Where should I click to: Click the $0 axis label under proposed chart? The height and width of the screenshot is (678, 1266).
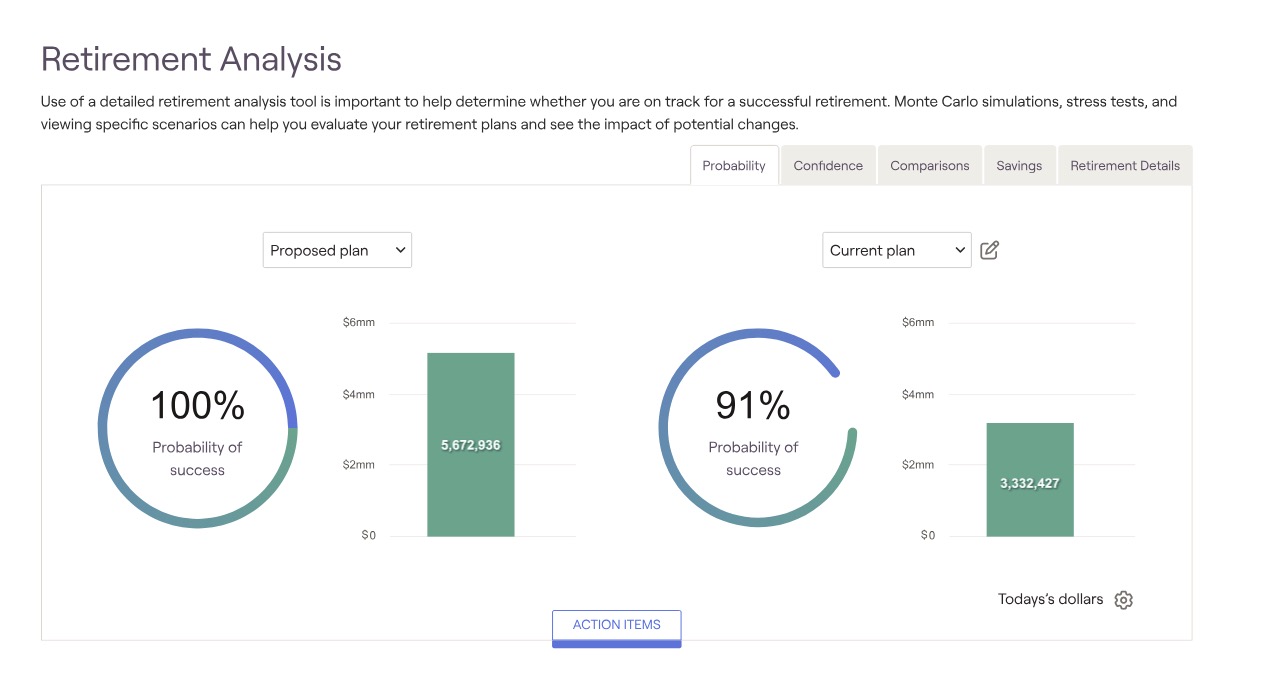coord(368,535)
